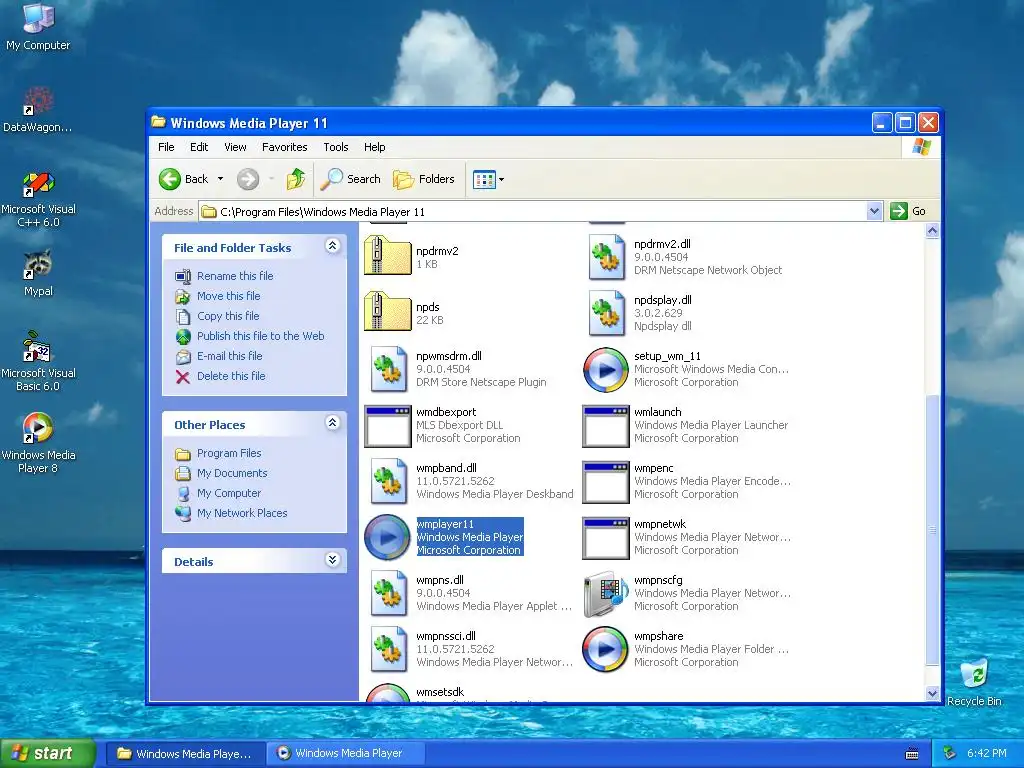Click the Search toolbar button
1024x768 pixels.
pos(351,179)
